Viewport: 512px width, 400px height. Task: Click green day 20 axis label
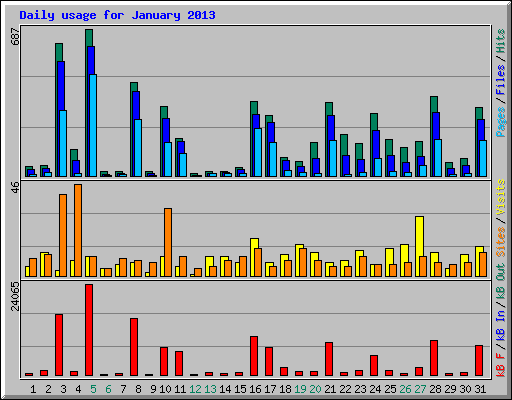(315, 389)
